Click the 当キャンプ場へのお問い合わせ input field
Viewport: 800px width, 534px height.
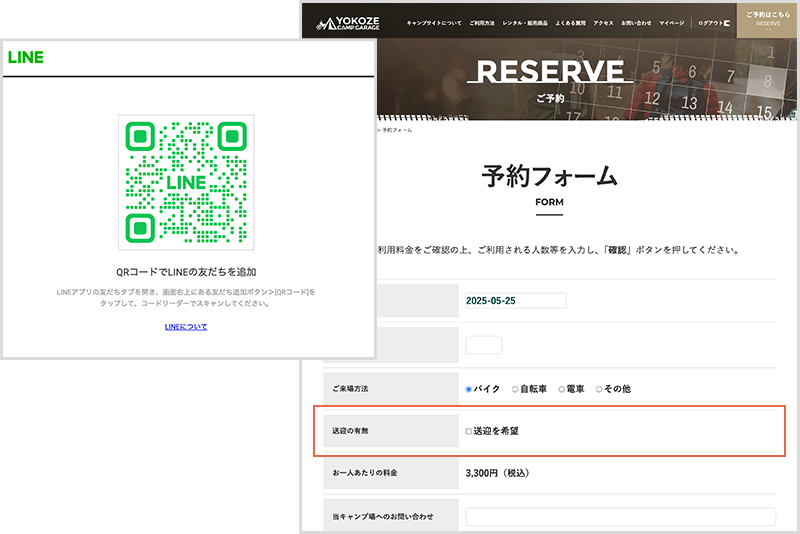click(620, 516)
